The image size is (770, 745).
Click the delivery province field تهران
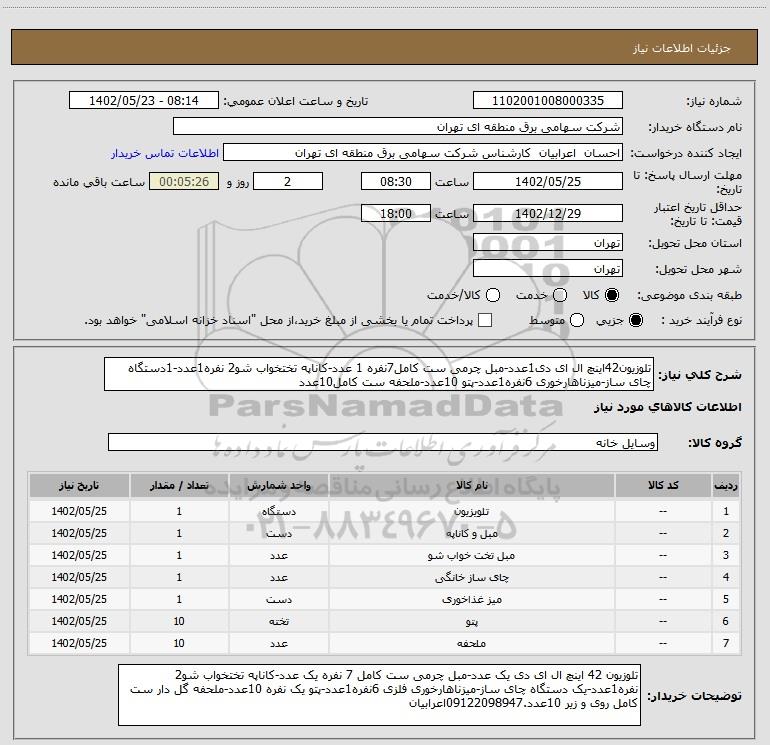click(x=548, y=243)
